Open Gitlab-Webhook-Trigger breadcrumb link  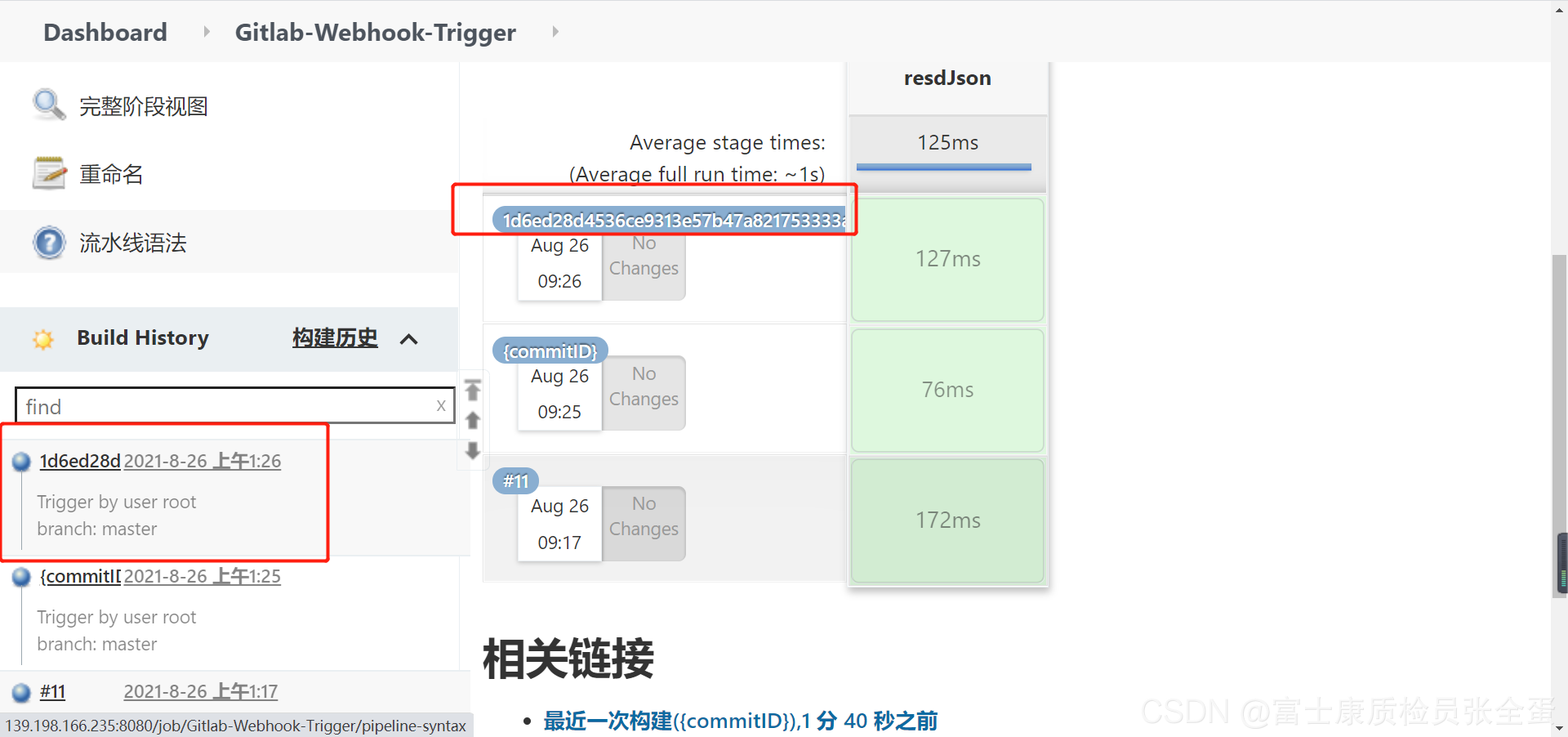pos(376,32)
